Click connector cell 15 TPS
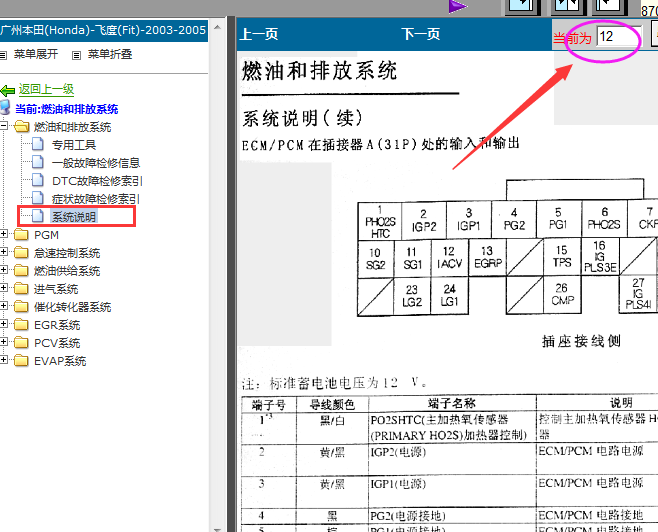Screen dimensions: 658x532 (x=562, y=256)
